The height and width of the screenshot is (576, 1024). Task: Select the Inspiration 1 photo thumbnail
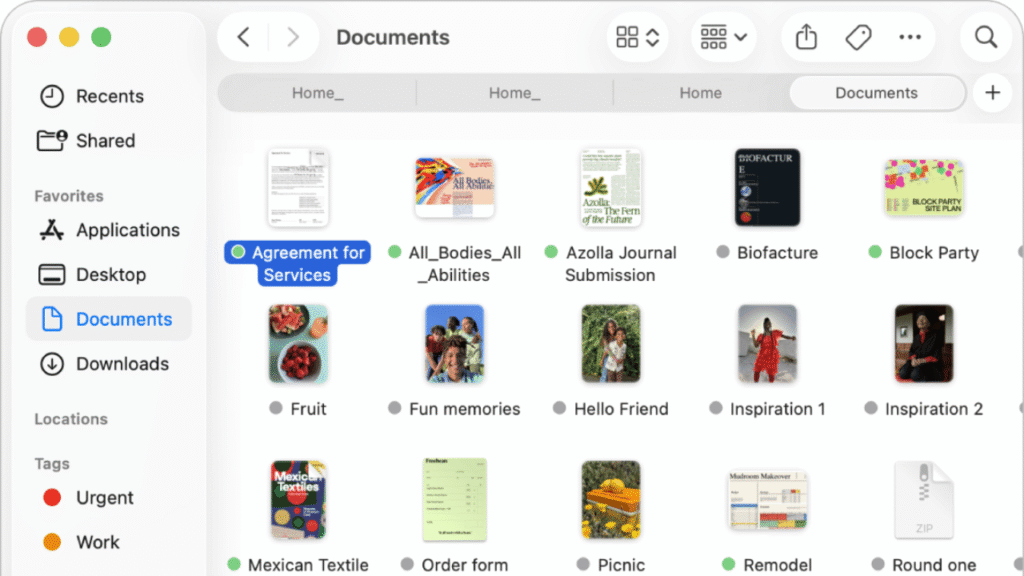767,344
